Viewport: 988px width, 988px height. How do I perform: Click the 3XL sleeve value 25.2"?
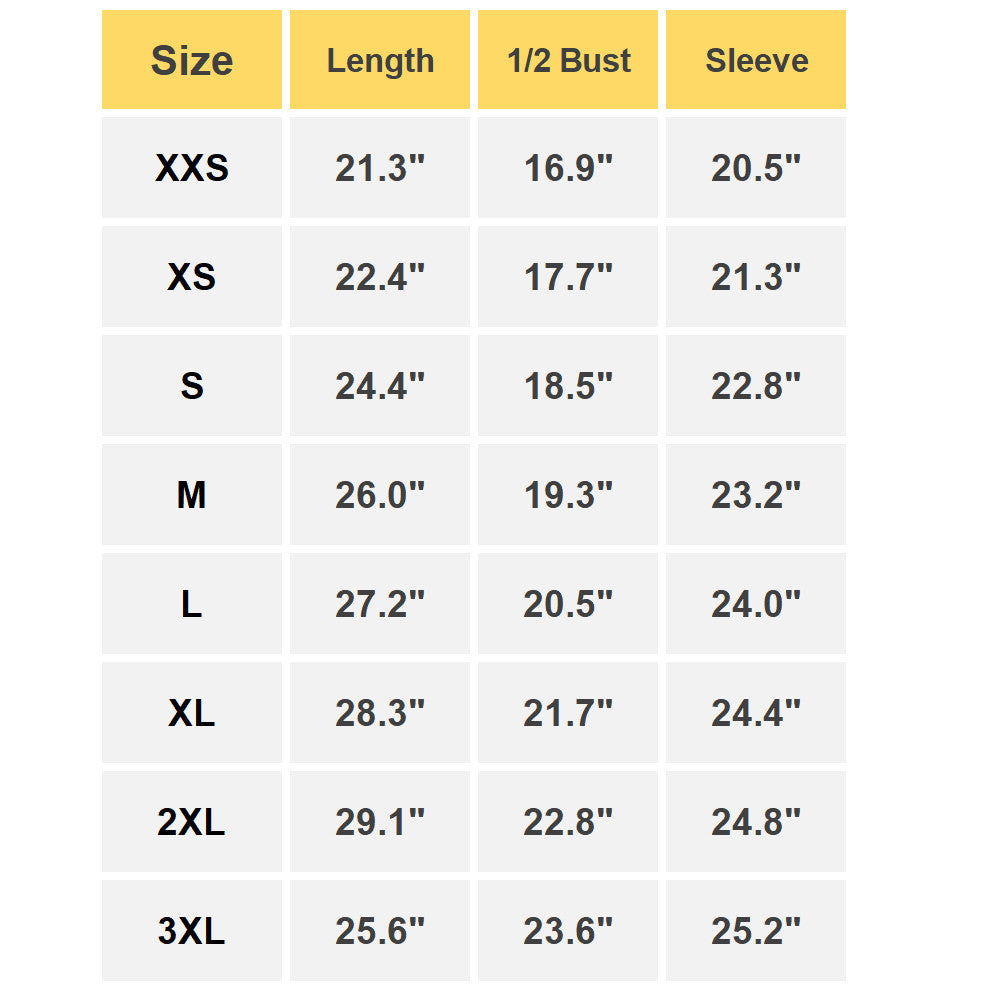pos(756,931)
